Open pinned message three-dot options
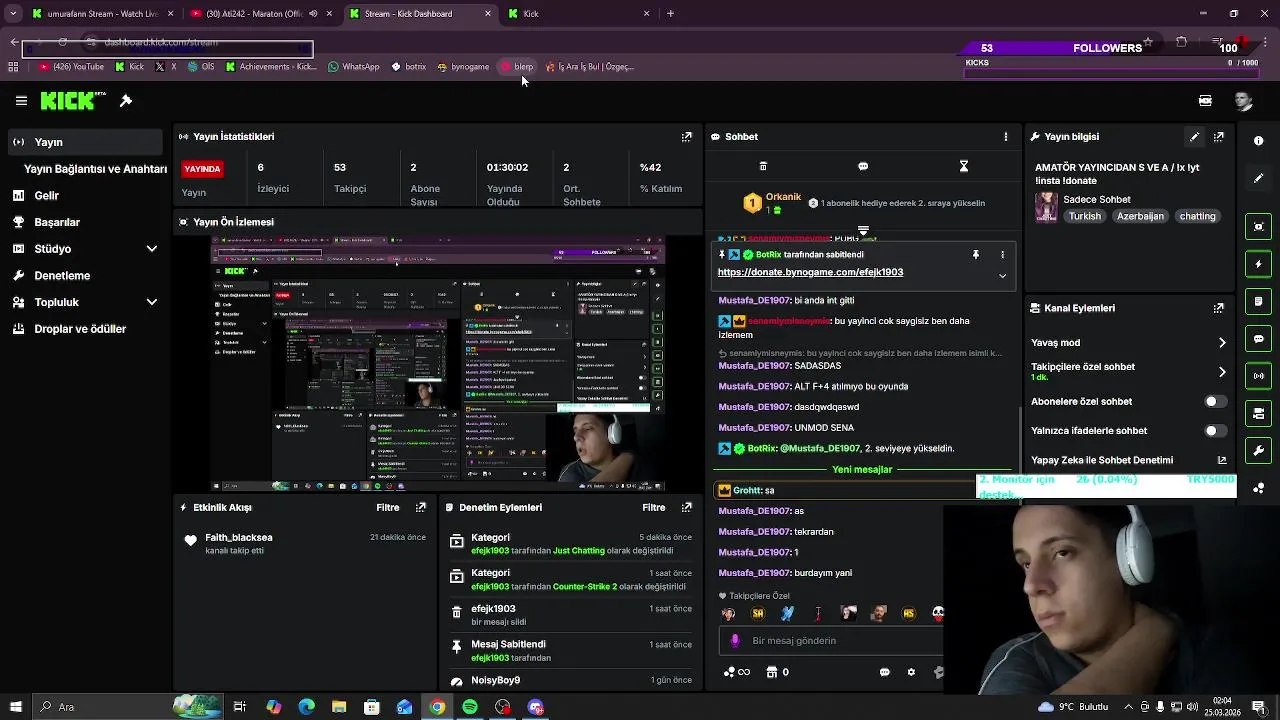Viewport: 1280px width, 720px height. tap(1002, 255)
